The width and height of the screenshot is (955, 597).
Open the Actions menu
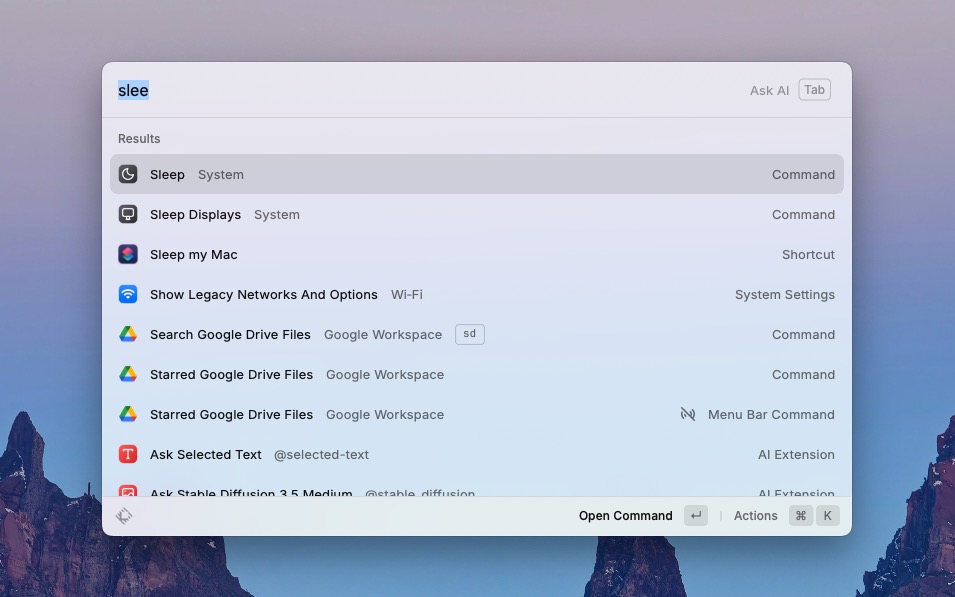(756, 516)
